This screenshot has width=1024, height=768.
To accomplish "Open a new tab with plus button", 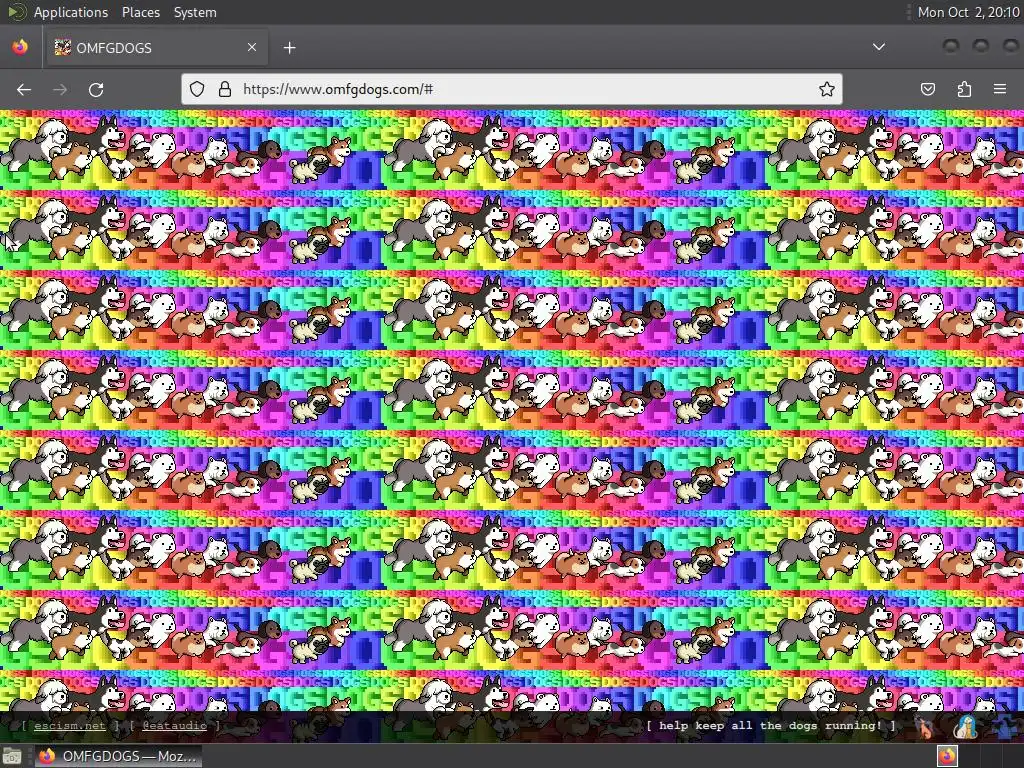I will [x=289, y=48].
